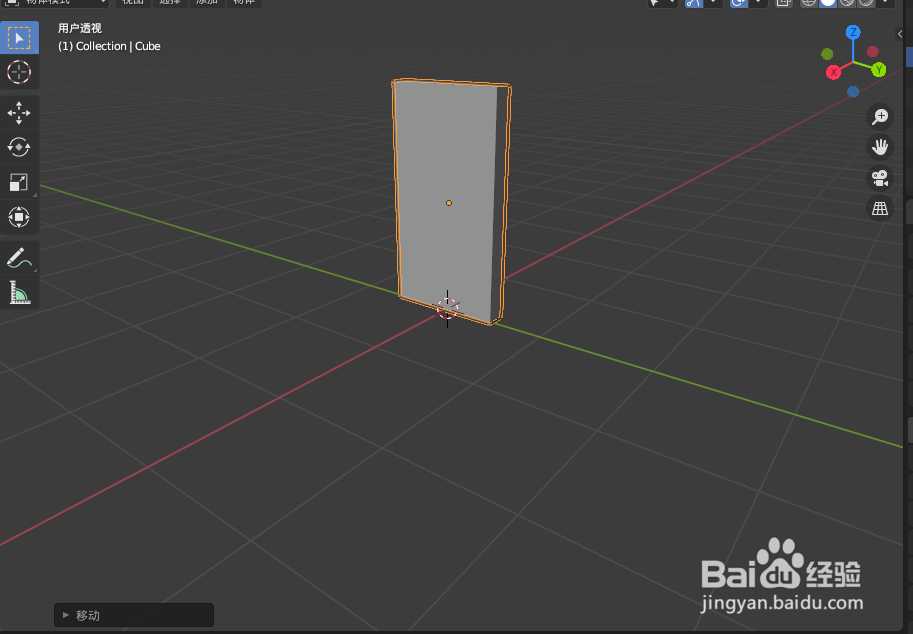Select the Move tool

click(19, 113)
